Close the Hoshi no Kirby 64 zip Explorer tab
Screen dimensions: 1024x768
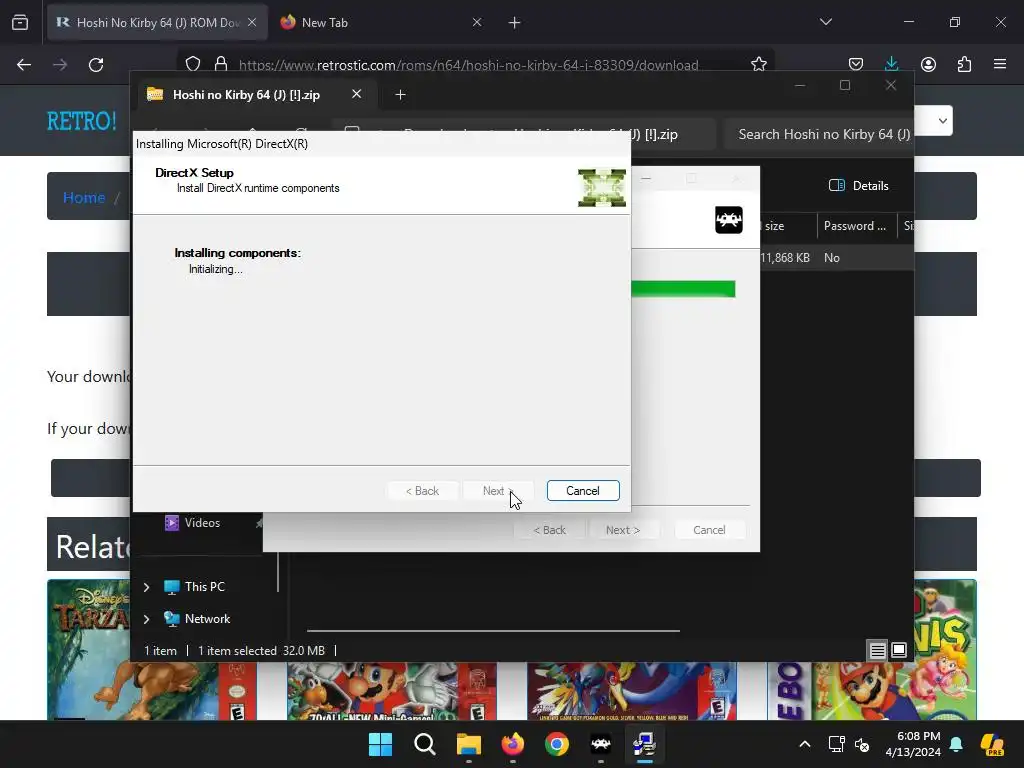pos(357,94)
